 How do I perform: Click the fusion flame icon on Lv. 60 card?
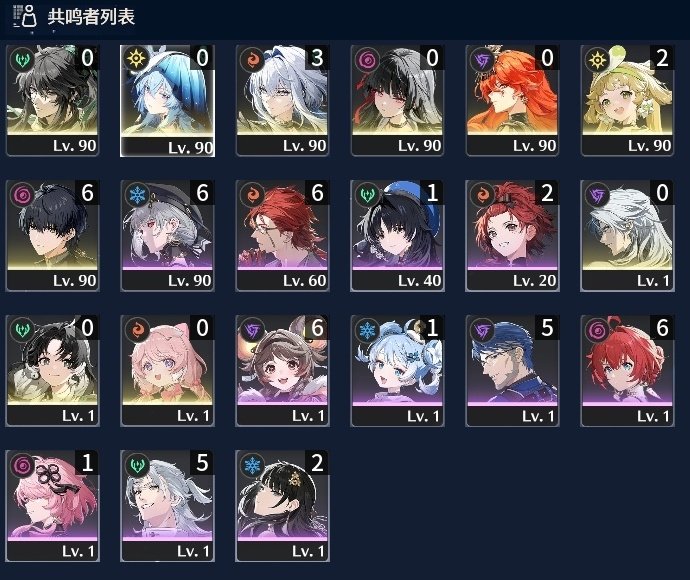[x=252, y=195]
